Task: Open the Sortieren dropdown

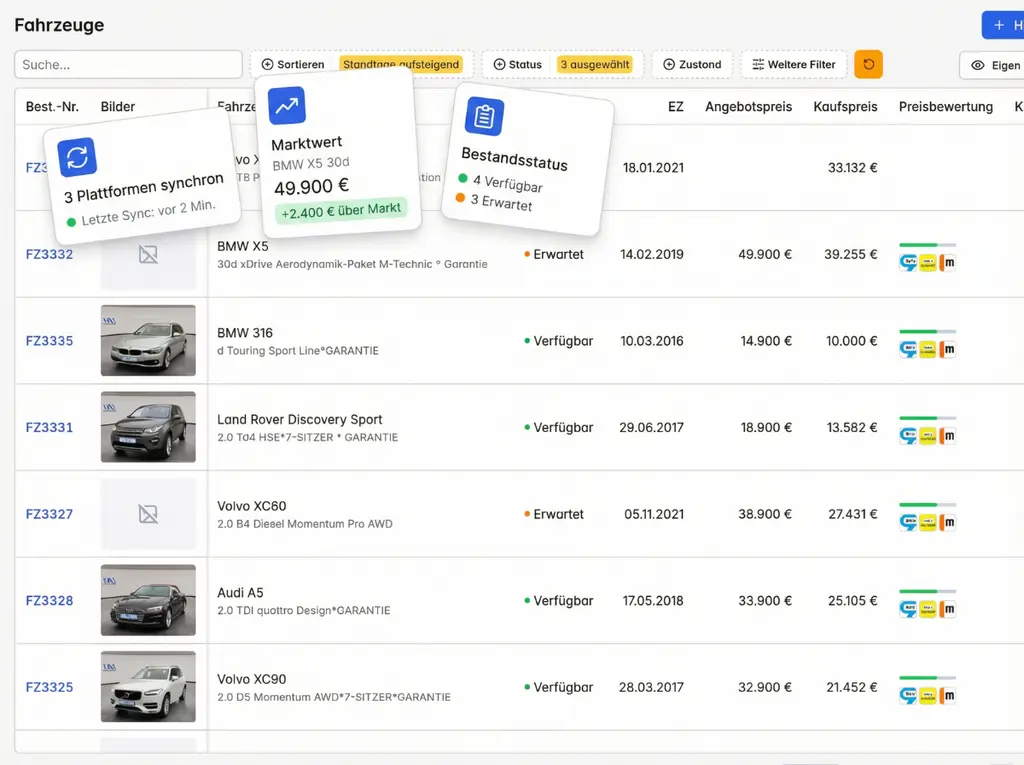Action: pyautogui.click(x=294, y=65)
